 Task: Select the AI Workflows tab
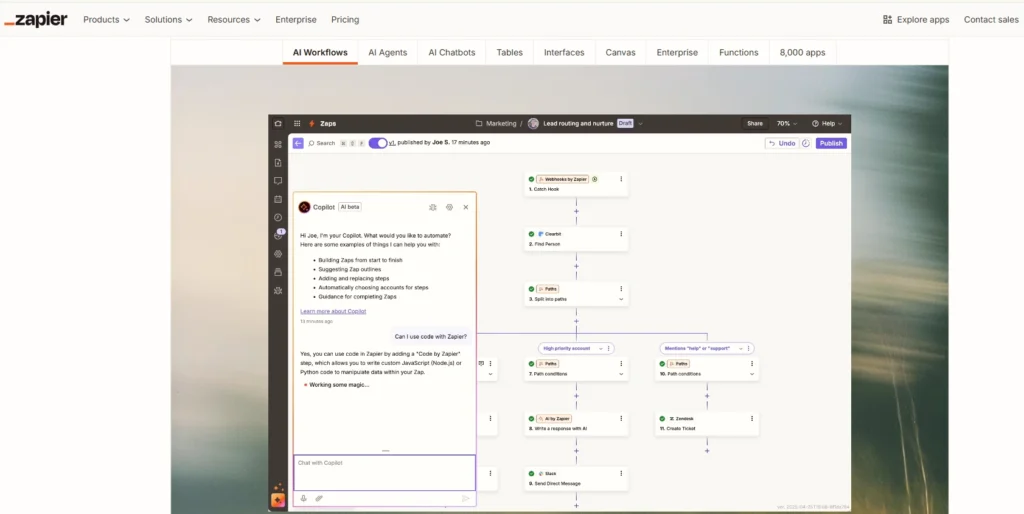(320, 52)
